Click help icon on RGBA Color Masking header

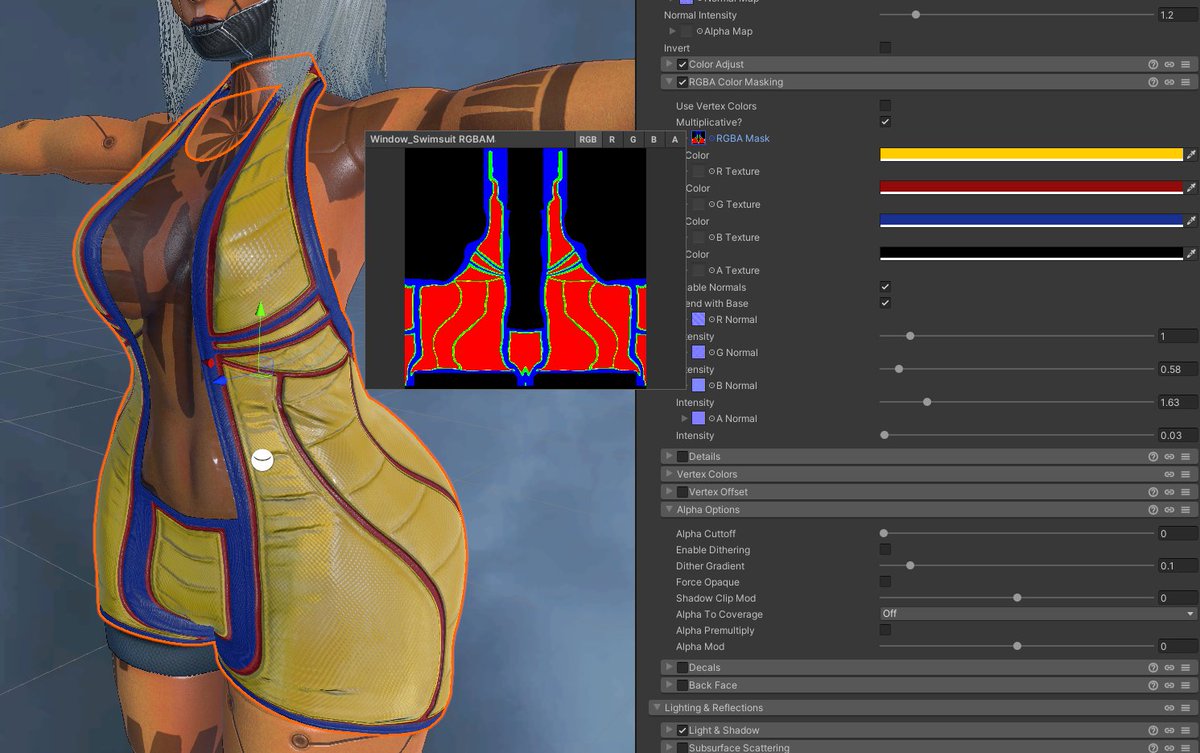(x=1153, y=82)
